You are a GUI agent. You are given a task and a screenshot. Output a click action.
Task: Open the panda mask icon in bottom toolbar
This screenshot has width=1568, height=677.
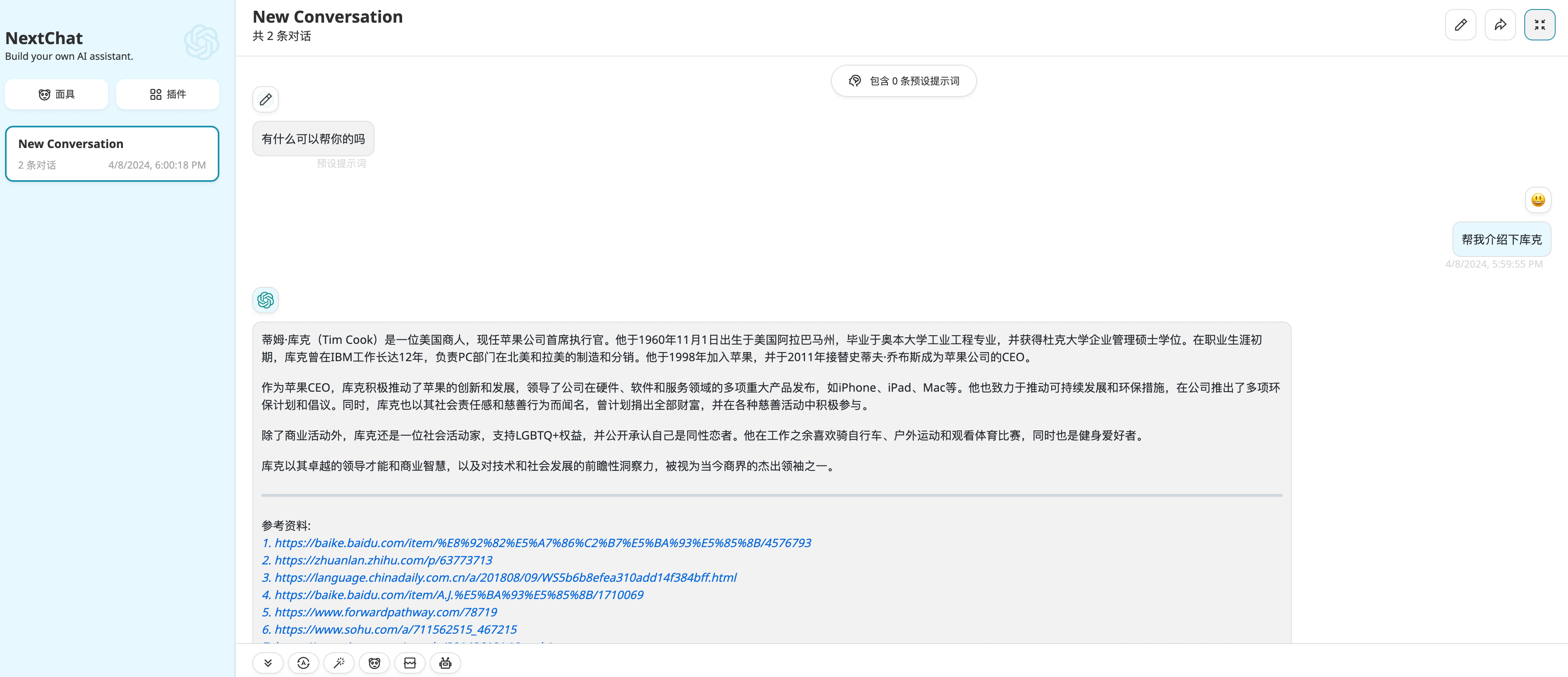point(374,663)
